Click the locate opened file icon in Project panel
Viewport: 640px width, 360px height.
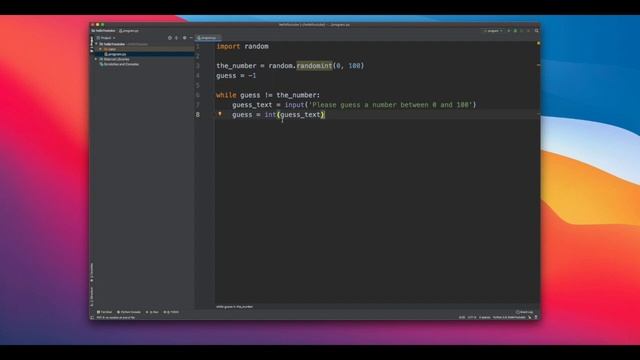coord(170,38)
